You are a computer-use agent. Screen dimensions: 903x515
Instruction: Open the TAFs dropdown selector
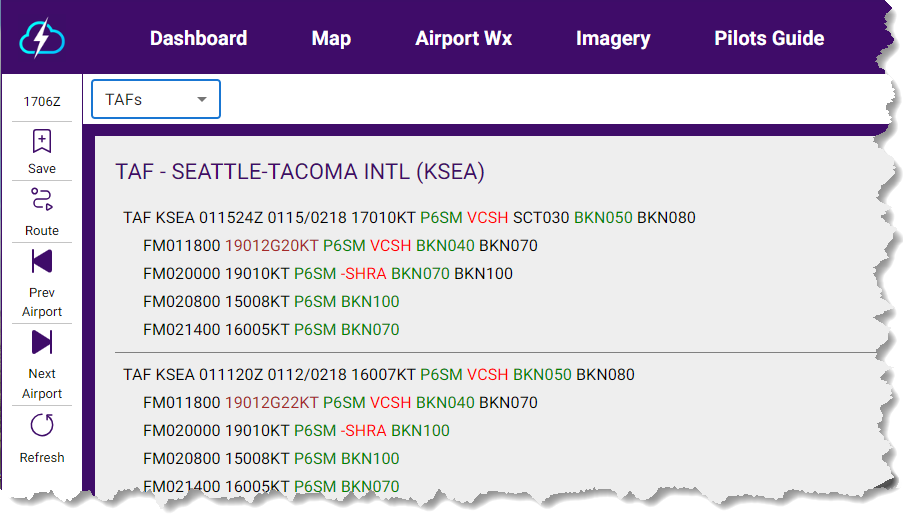point(155,100)
